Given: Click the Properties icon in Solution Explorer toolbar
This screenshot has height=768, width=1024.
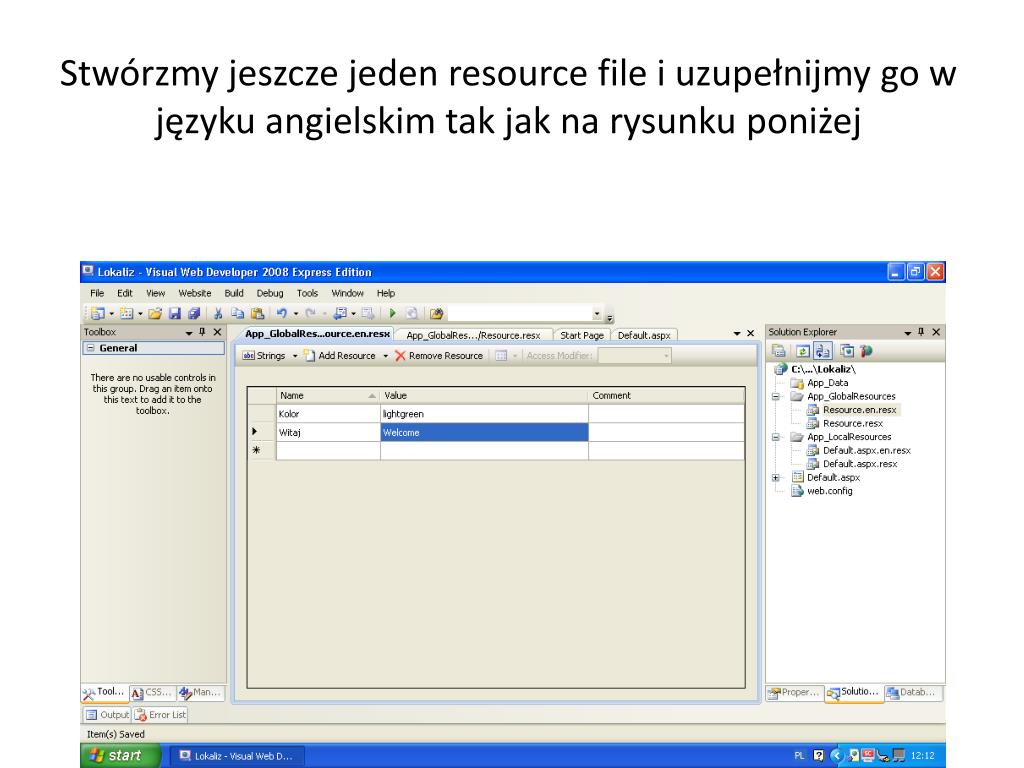Looking at the screenshot, I should 778,351.
